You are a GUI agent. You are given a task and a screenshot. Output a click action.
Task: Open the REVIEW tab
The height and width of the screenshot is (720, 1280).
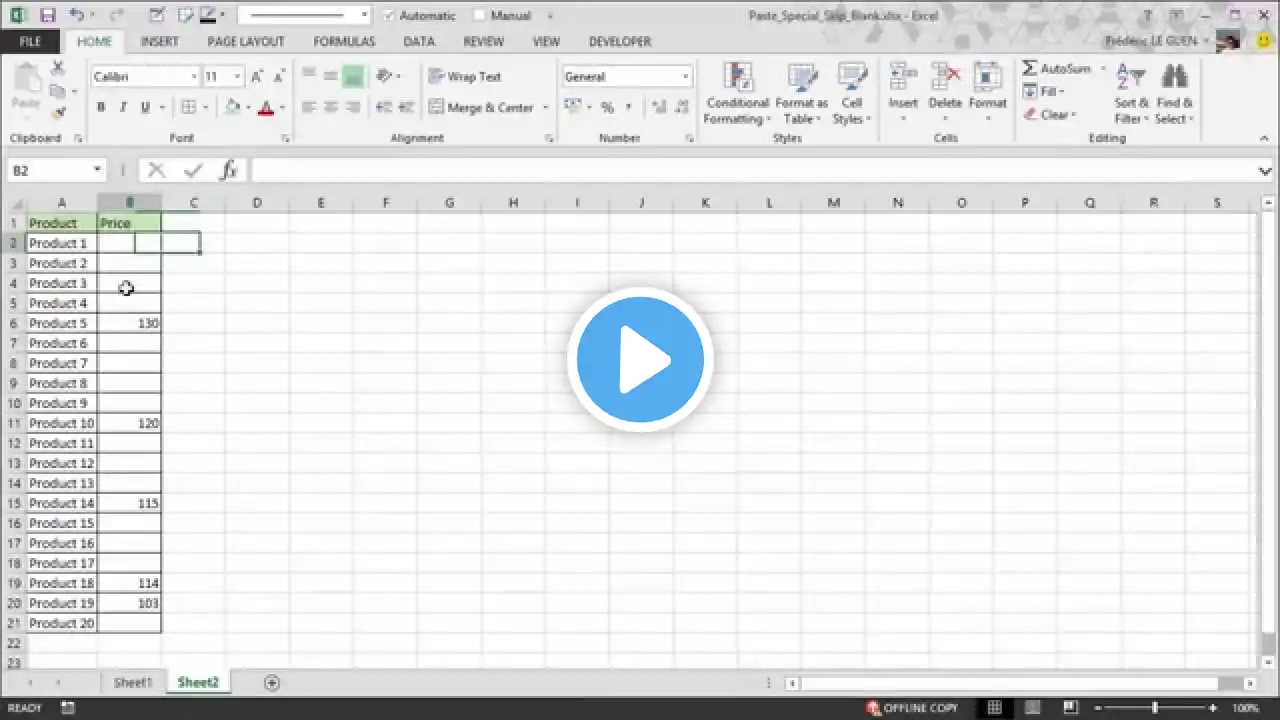[x=483, y=42]
